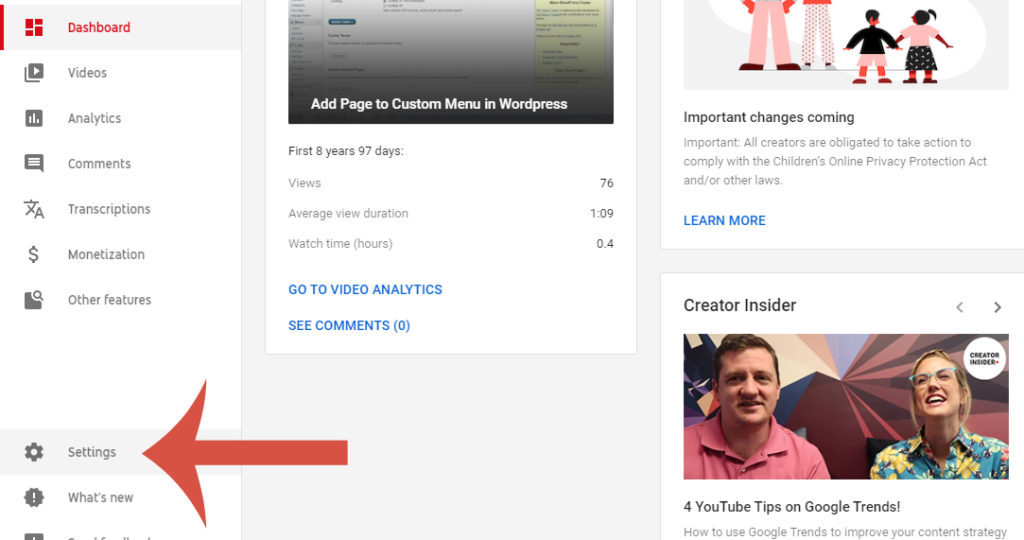1024x540 pixels.
Task: Open the SEE COMMENTS (0) link
Action: (x=349, y=325)
